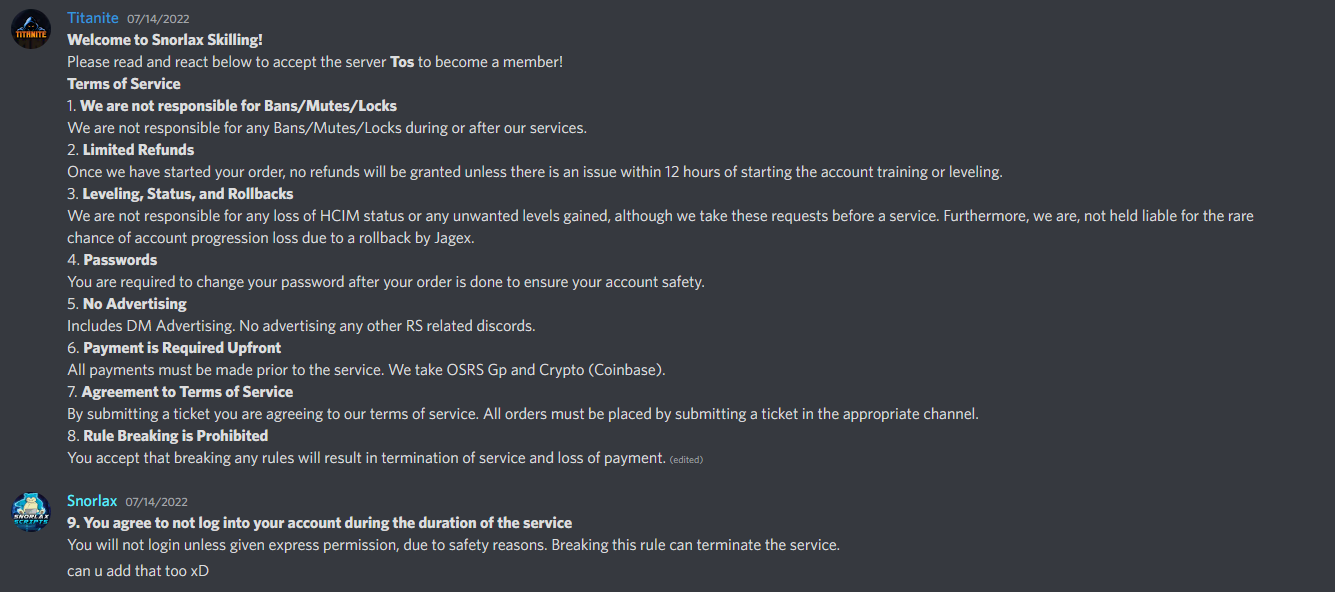Open Titanite's profile via the username
Image resolution: width=1335 pixels, height=592 pixels.
coord(92,18)
